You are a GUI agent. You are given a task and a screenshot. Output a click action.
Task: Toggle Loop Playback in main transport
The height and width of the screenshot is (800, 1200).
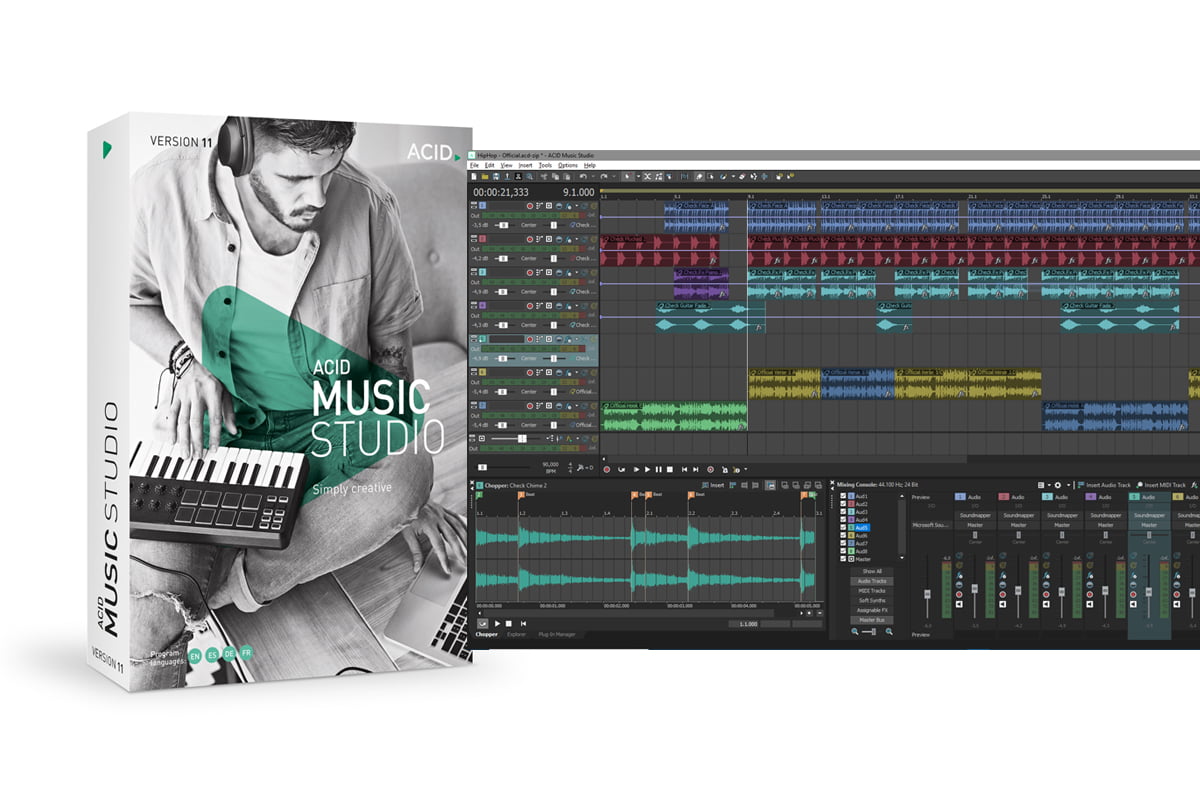click(622, 469)
